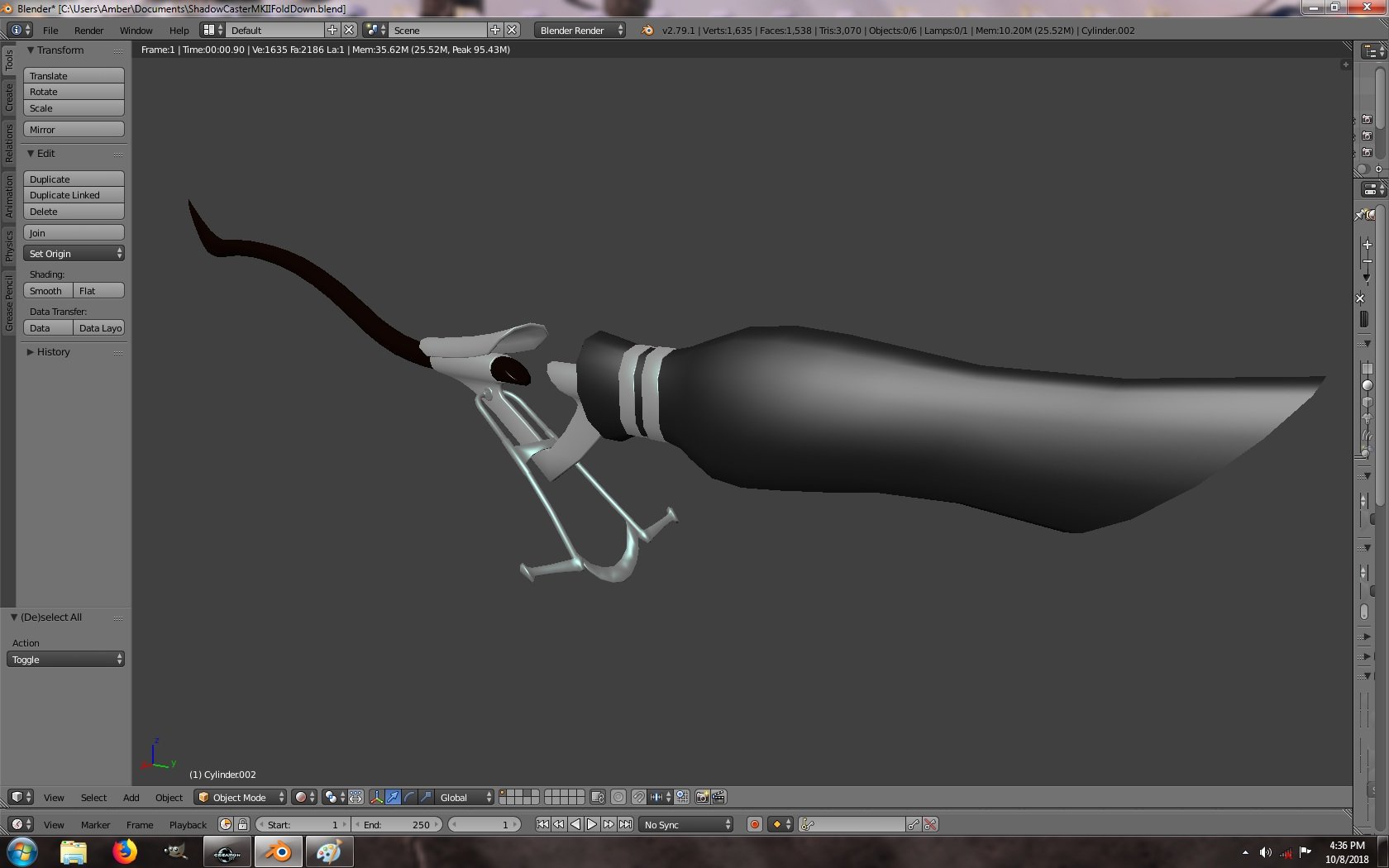The height and width of the screenshot is (868, 1389).
Task: Open the Object Mode dropdown
Action: click(x=241, y=797)
